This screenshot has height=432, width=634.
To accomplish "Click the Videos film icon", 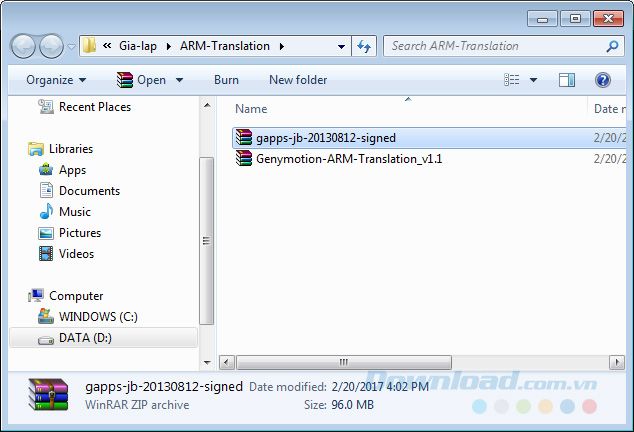I will click(46, 254).
